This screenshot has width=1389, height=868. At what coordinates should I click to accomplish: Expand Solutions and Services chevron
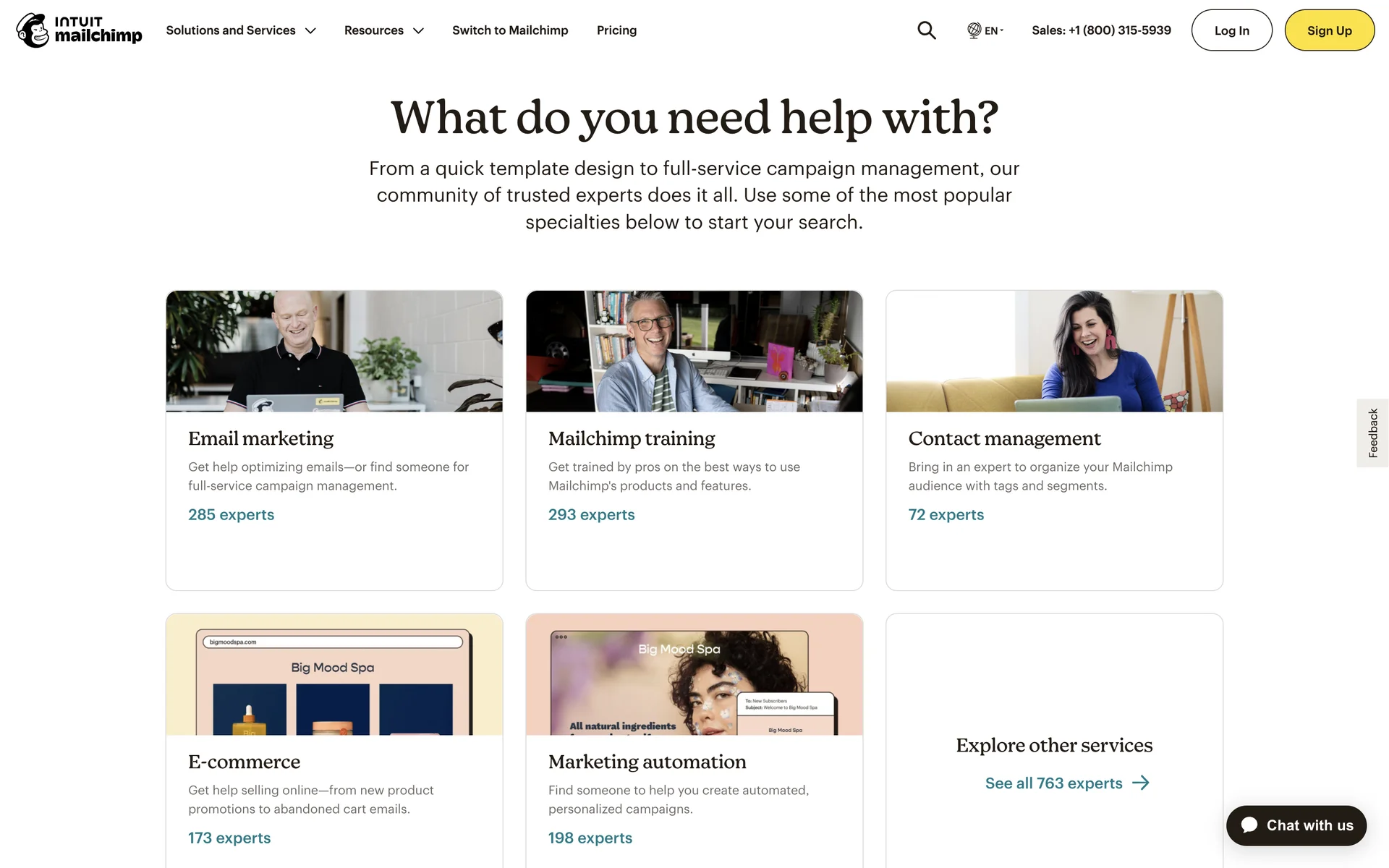[x=310, y=30]
